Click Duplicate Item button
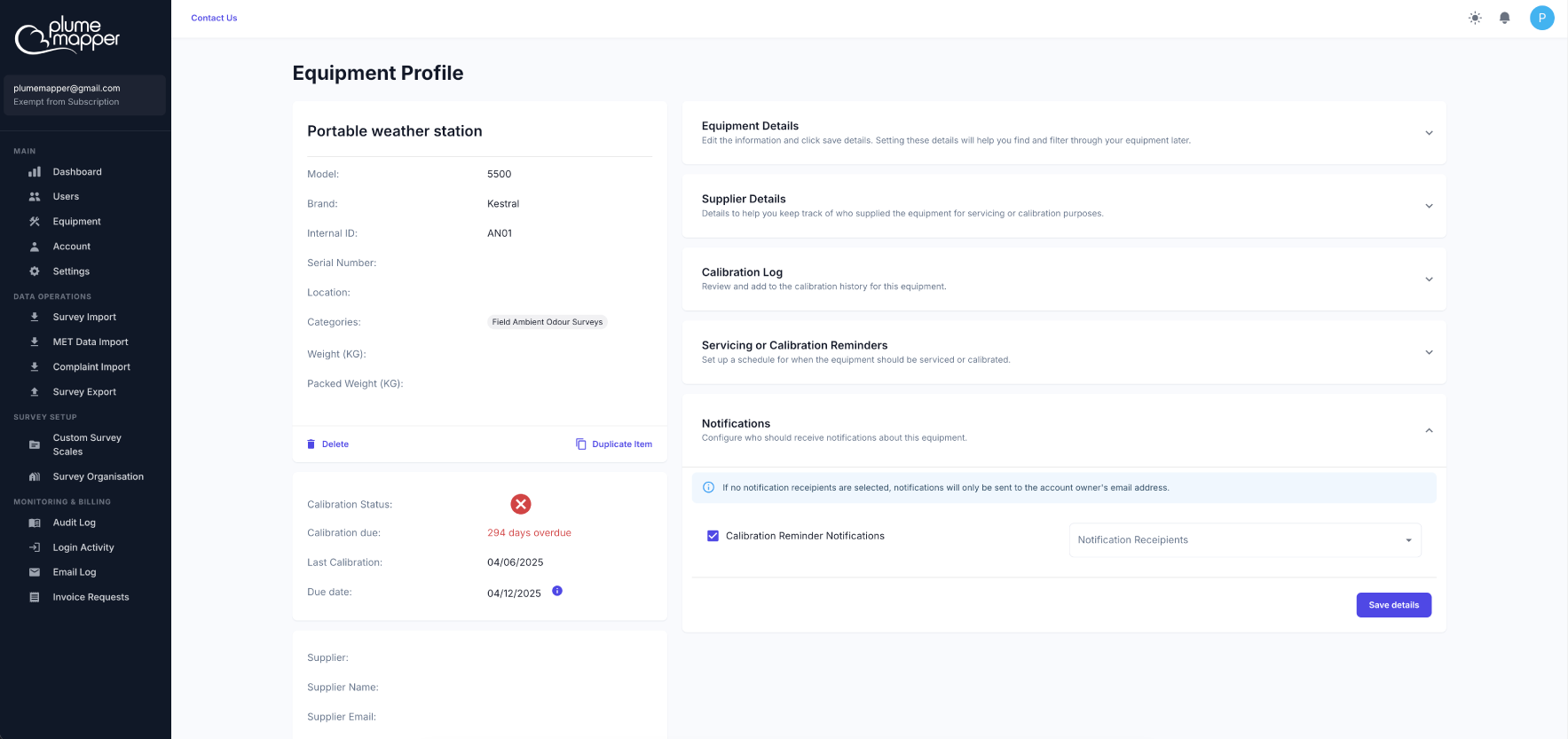 click(x=614, y=444)
